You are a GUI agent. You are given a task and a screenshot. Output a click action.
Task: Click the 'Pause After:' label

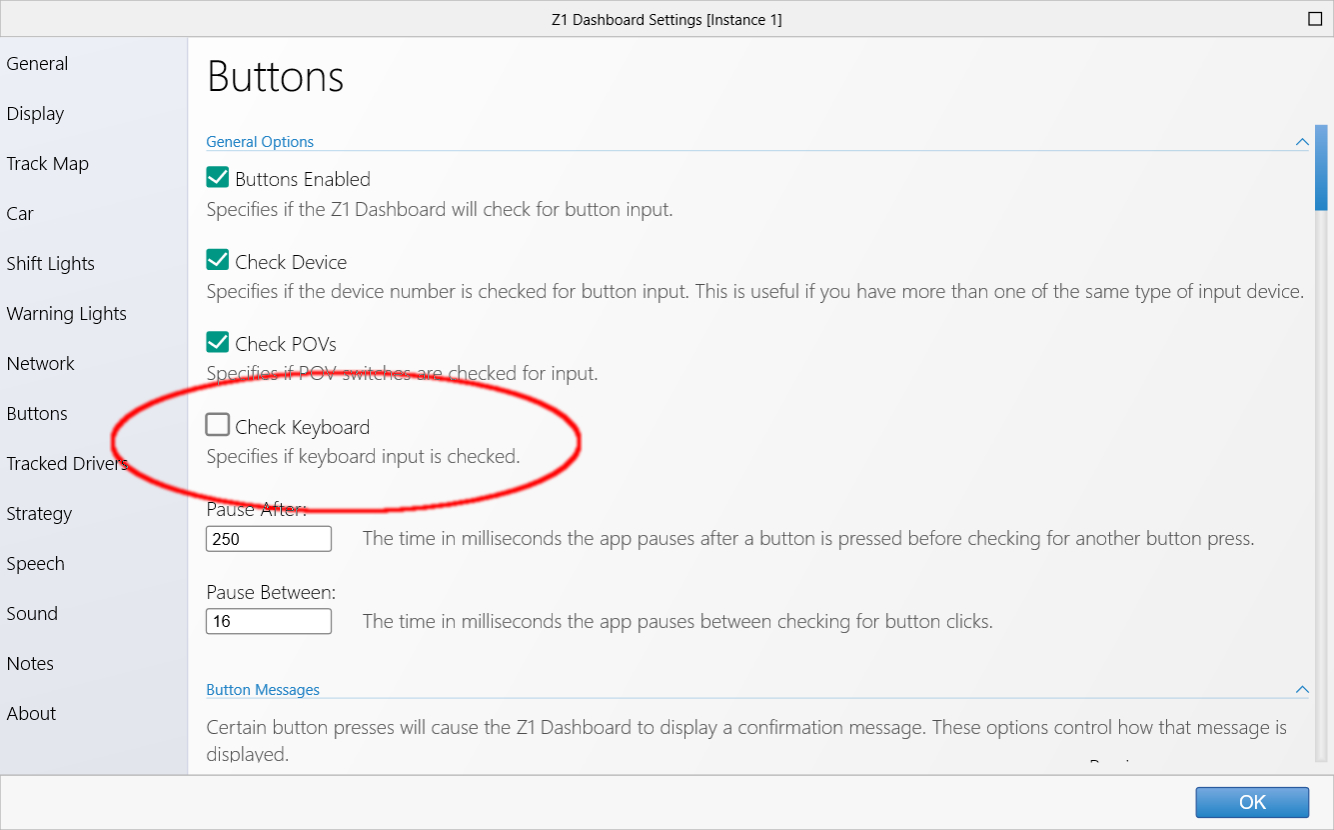[x=257, y=509]
